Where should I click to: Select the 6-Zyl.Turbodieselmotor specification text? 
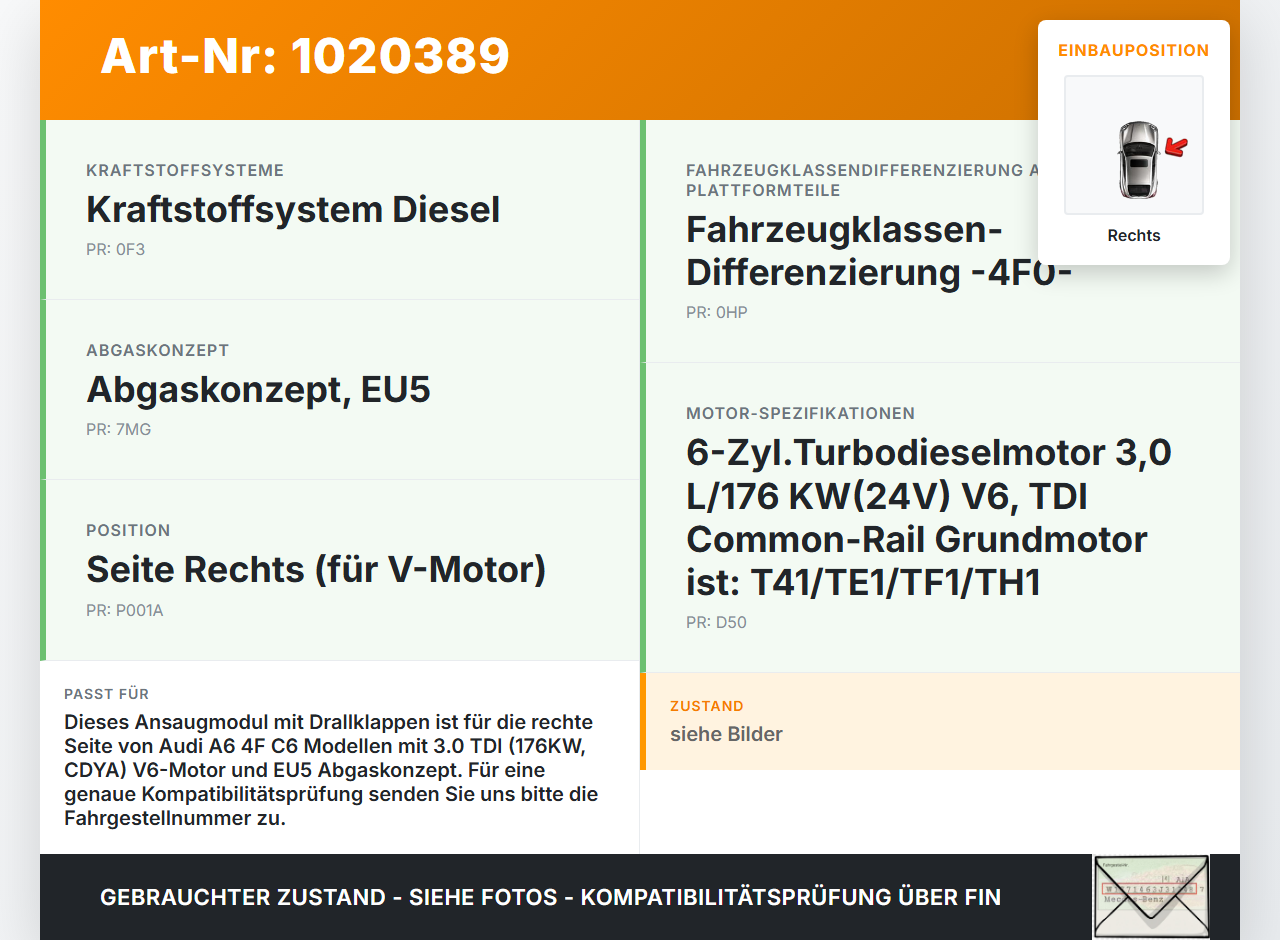point(929,517)
